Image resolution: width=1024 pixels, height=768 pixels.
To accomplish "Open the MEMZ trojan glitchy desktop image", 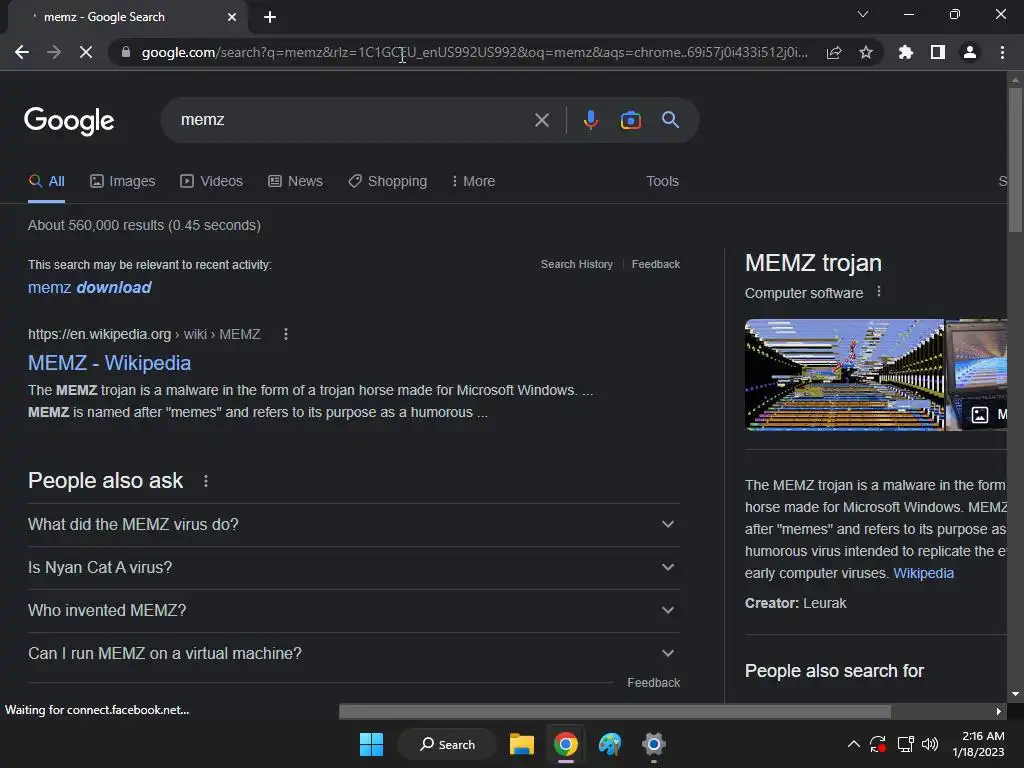I will click(x=844, y=375).
